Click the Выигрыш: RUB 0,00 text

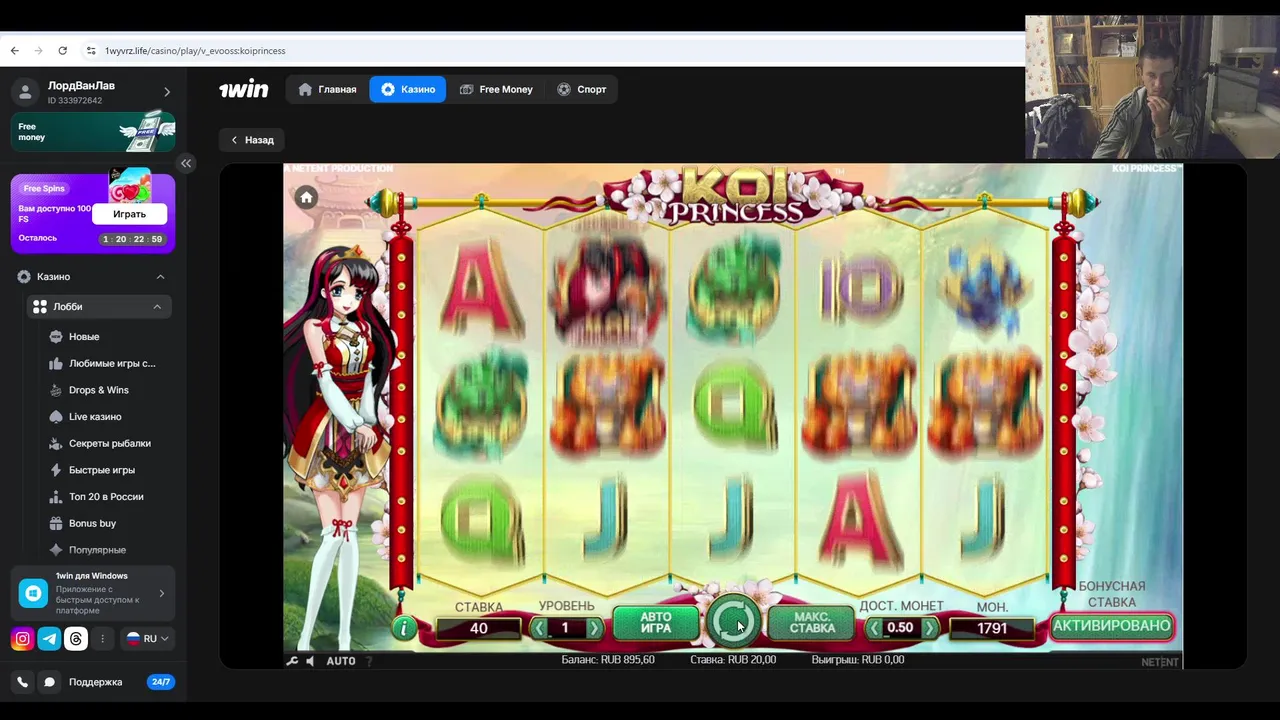click(858, 660)
